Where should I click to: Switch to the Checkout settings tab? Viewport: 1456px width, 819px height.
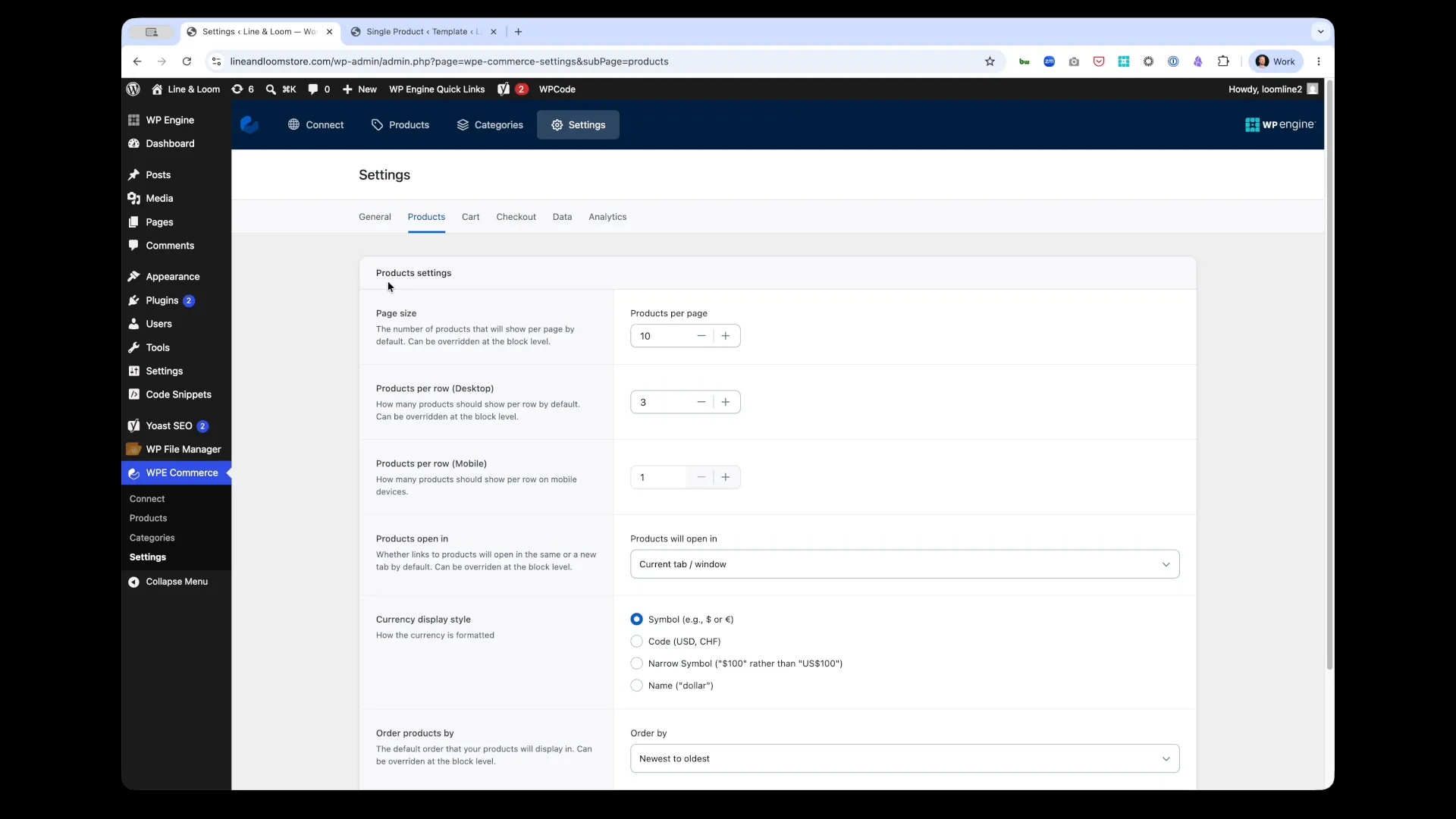(x=516, y=217)
